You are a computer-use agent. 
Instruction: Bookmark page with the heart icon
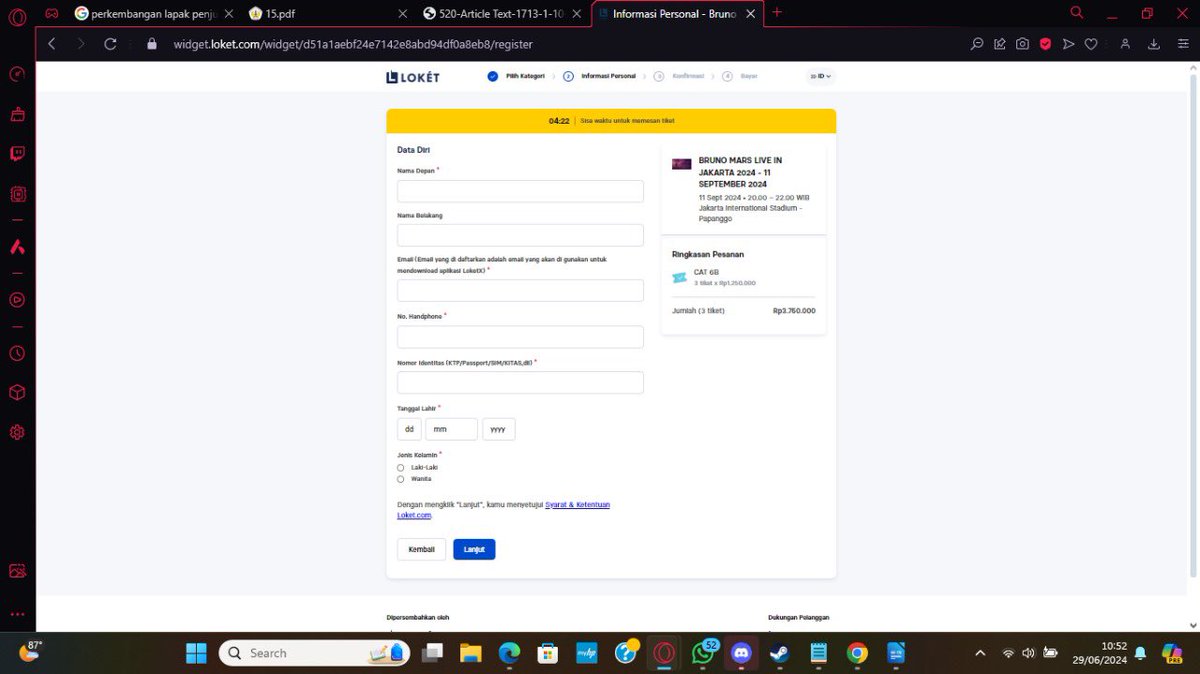(x=1091, y=44)
